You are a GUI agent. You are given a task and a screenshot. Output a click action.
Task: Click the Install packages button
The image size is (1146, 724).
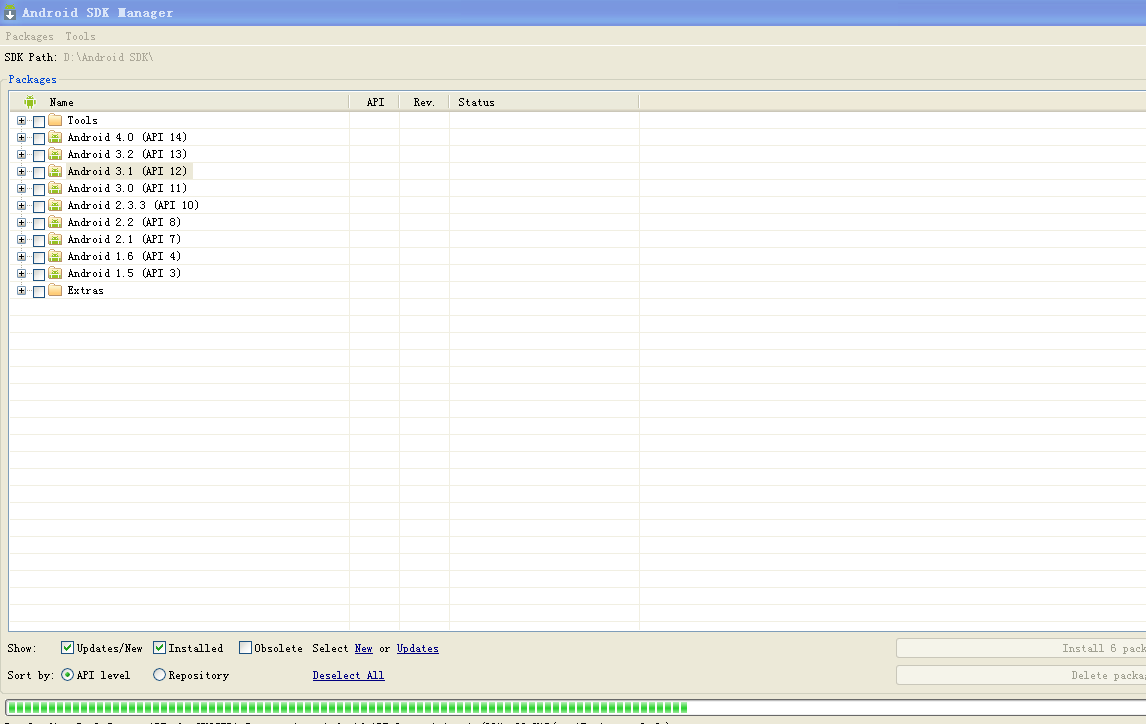point(1021,648)
